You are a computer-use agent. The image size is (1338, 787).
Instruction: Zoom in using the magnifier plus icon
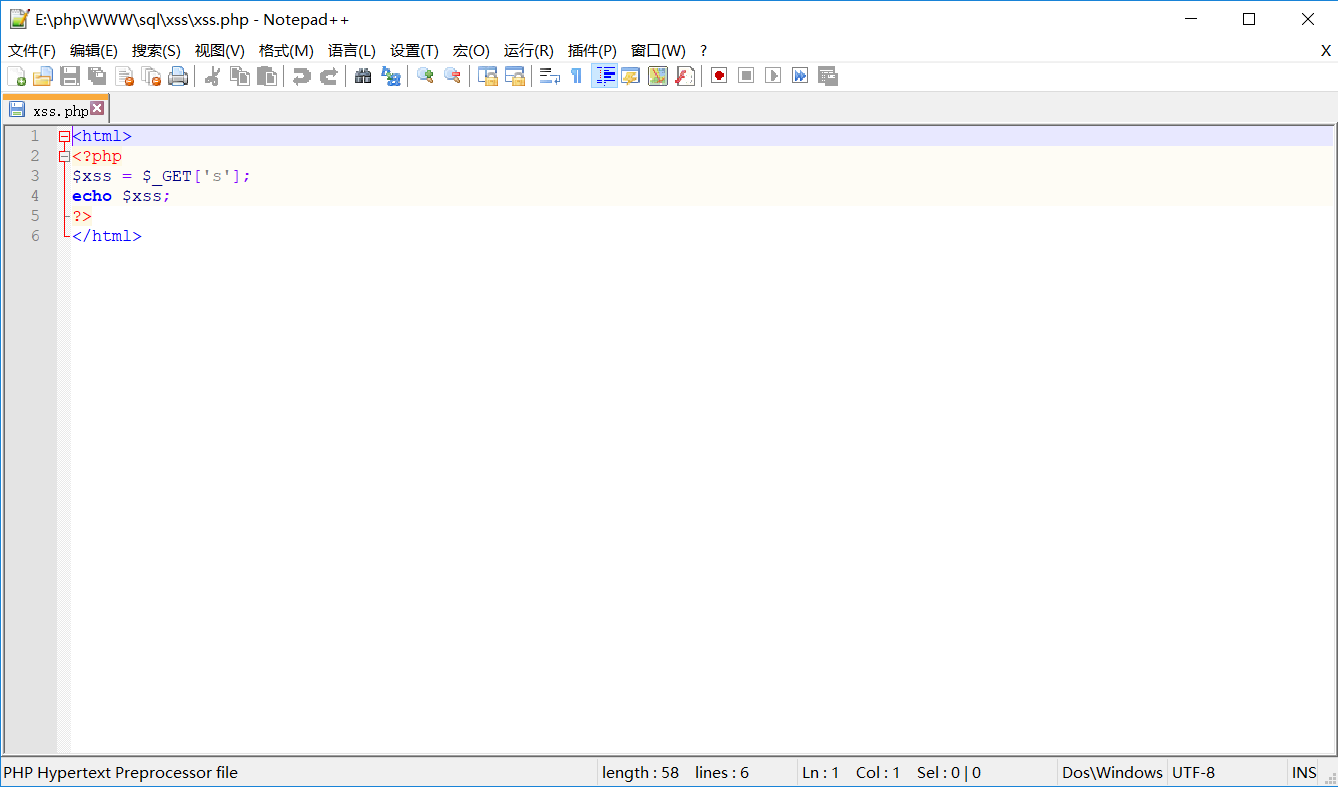(x=426, y=76)
